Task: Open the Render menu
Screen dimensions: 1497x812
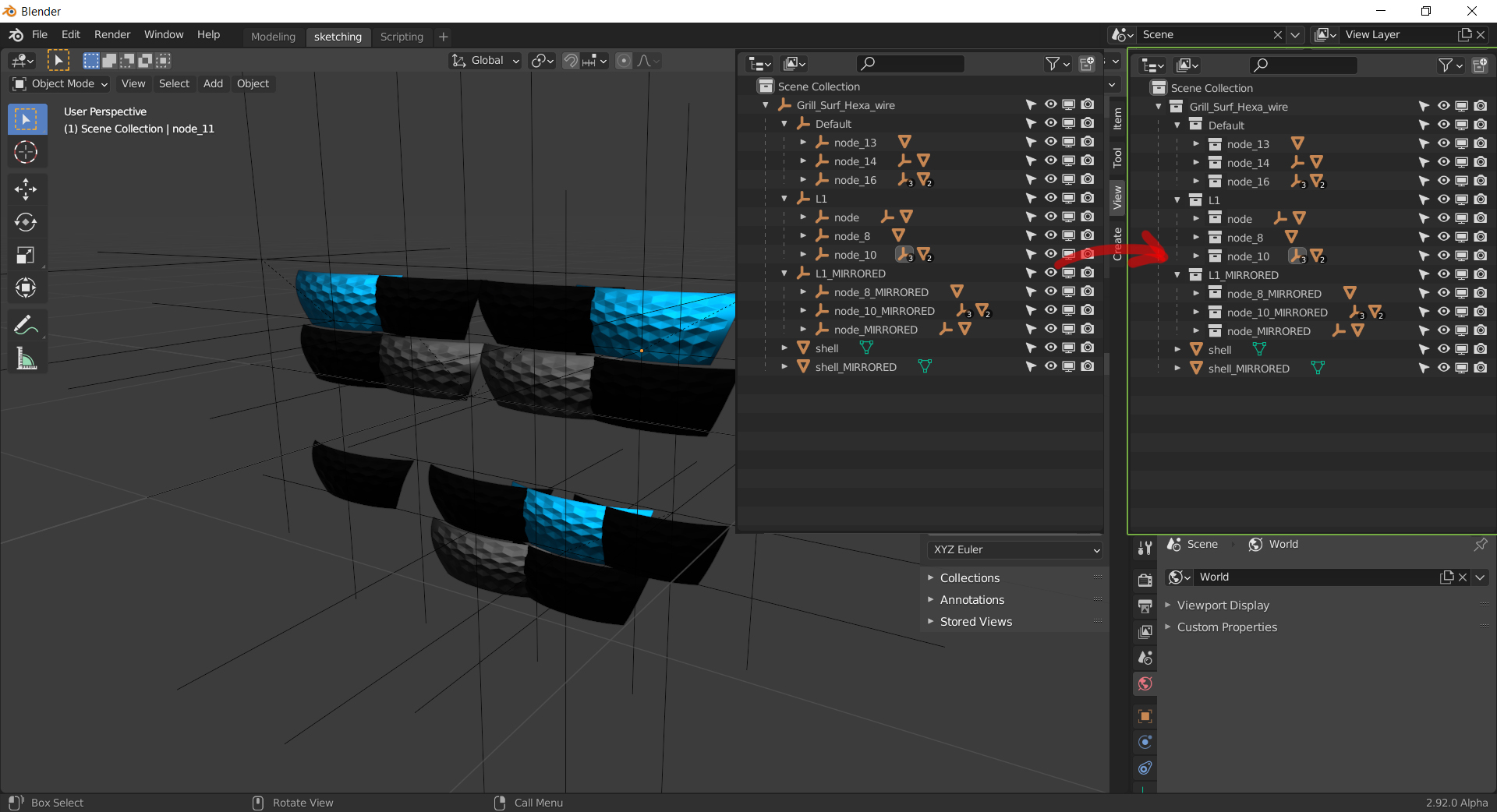Action: (112, 34)
